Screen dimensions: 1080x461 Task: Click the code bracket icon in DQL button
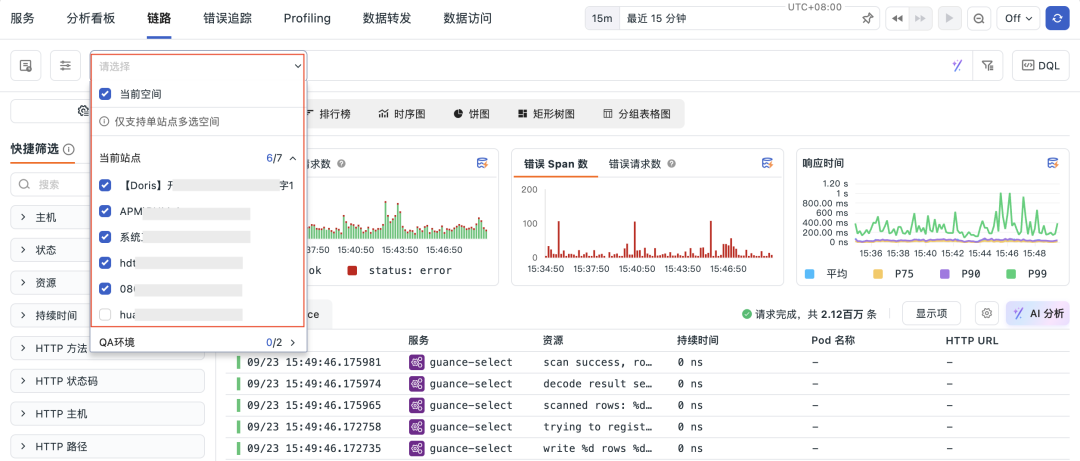point(1028,65)
